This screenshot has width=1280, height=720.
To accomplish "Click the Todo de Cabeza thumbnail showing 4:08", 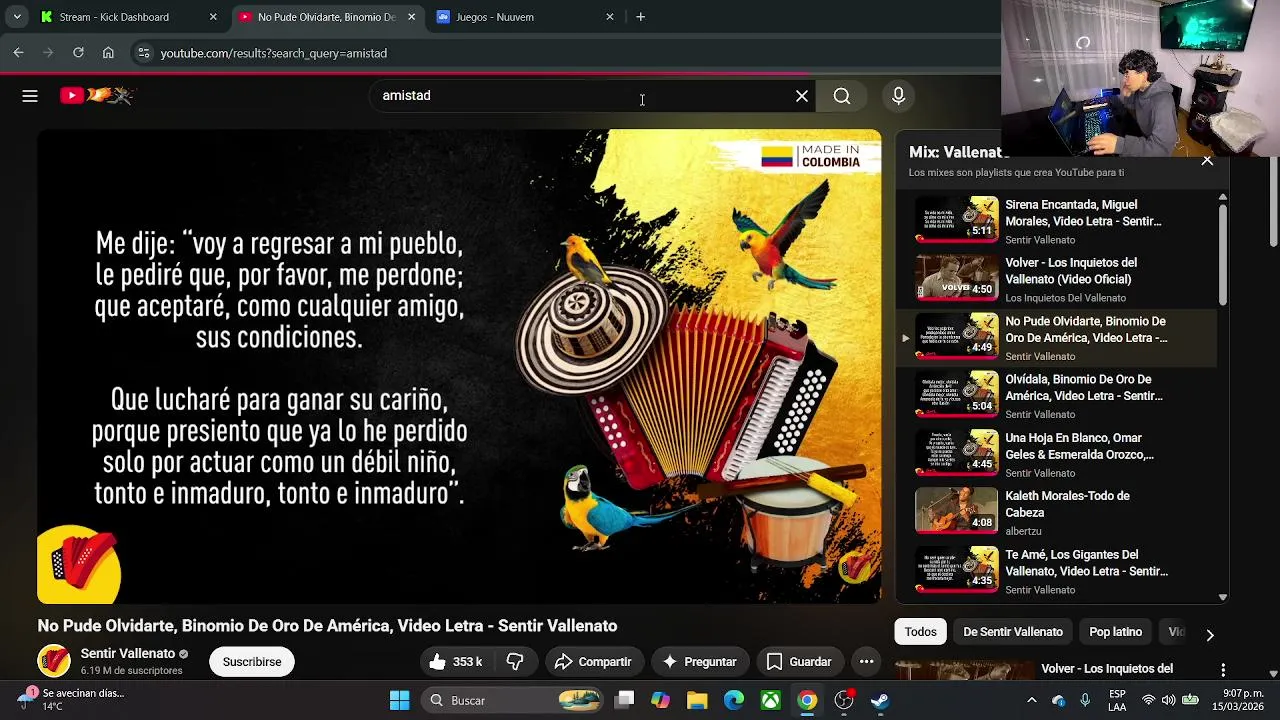I will [x=957, y=512].
